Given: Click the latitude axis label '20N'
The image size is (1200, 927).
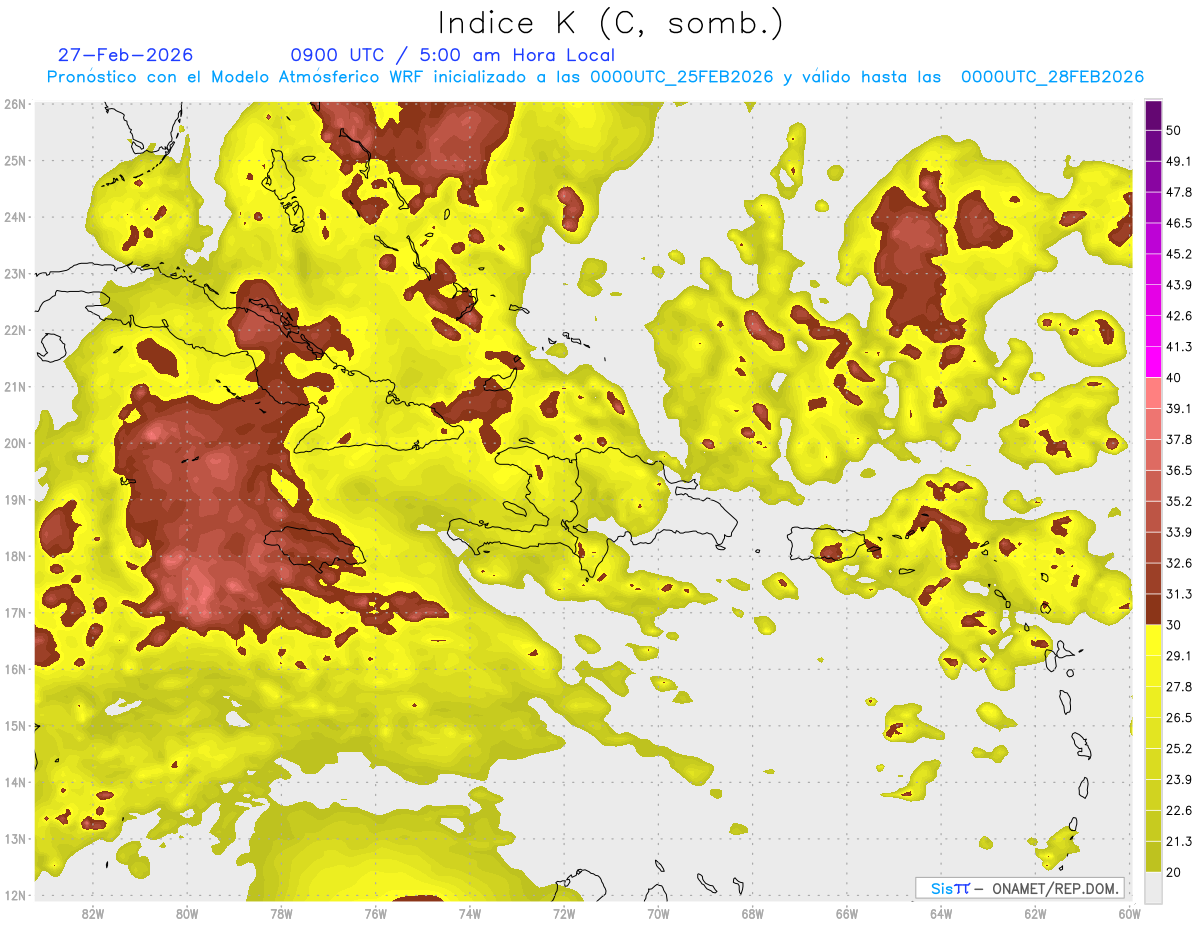Looking at the screenshot, I should pyautogui.click(x=15, y=443).
